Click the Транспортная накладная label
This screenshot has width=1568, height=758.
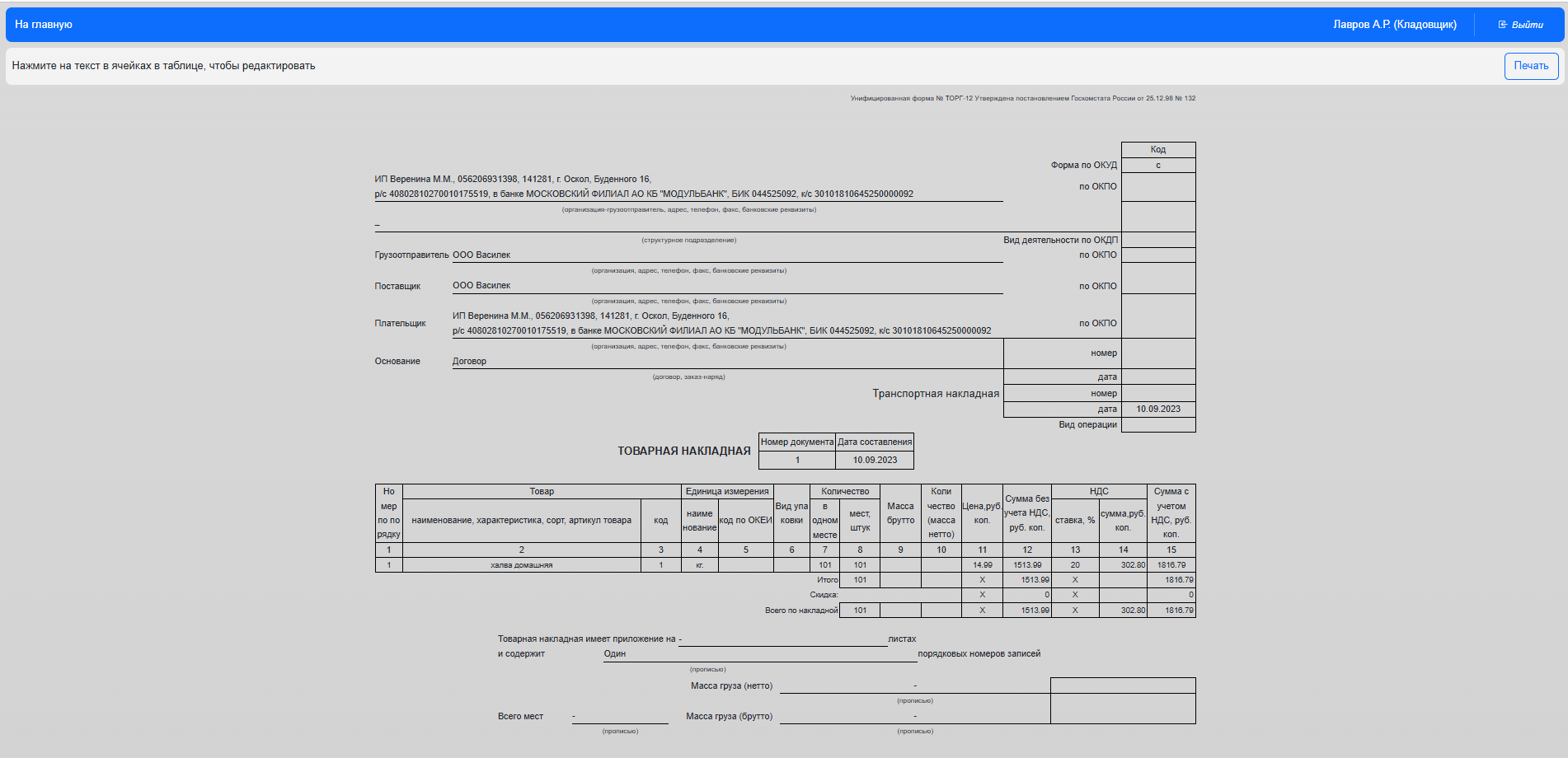click(x=936, y=394)
